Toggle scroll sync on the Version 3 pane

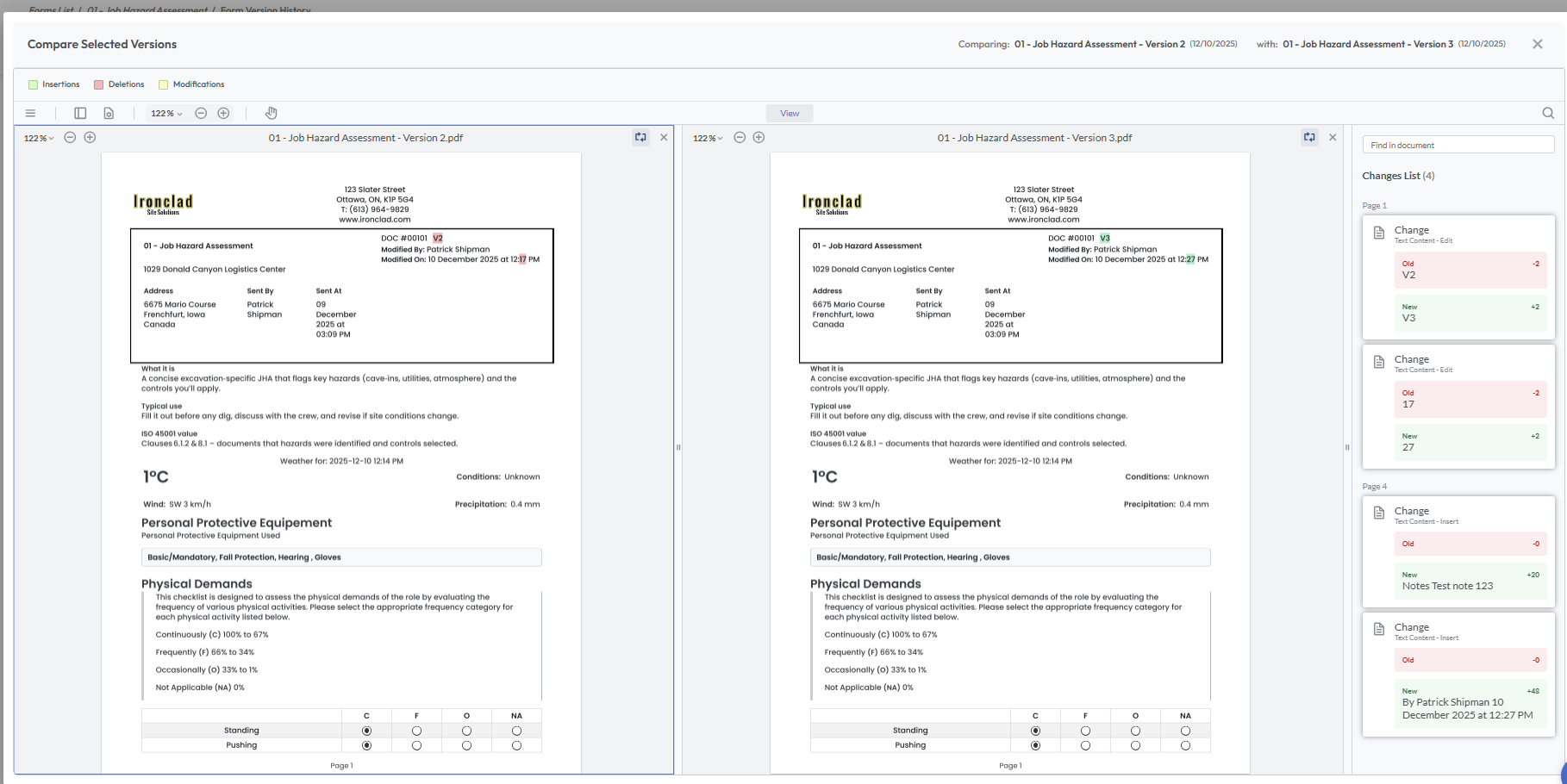tap(1309, 137)
